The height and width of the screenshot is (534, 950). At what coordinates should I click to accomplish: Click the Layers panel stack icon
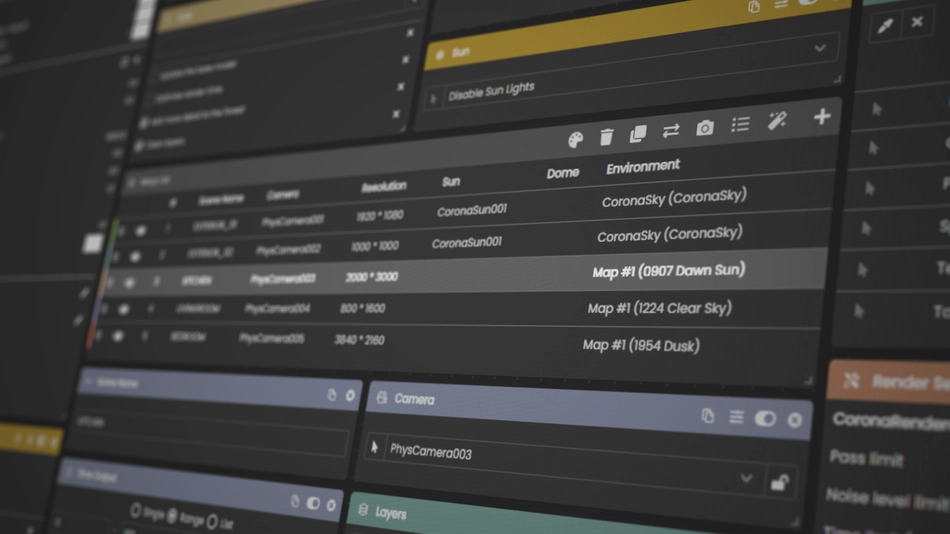pos(364,510)
